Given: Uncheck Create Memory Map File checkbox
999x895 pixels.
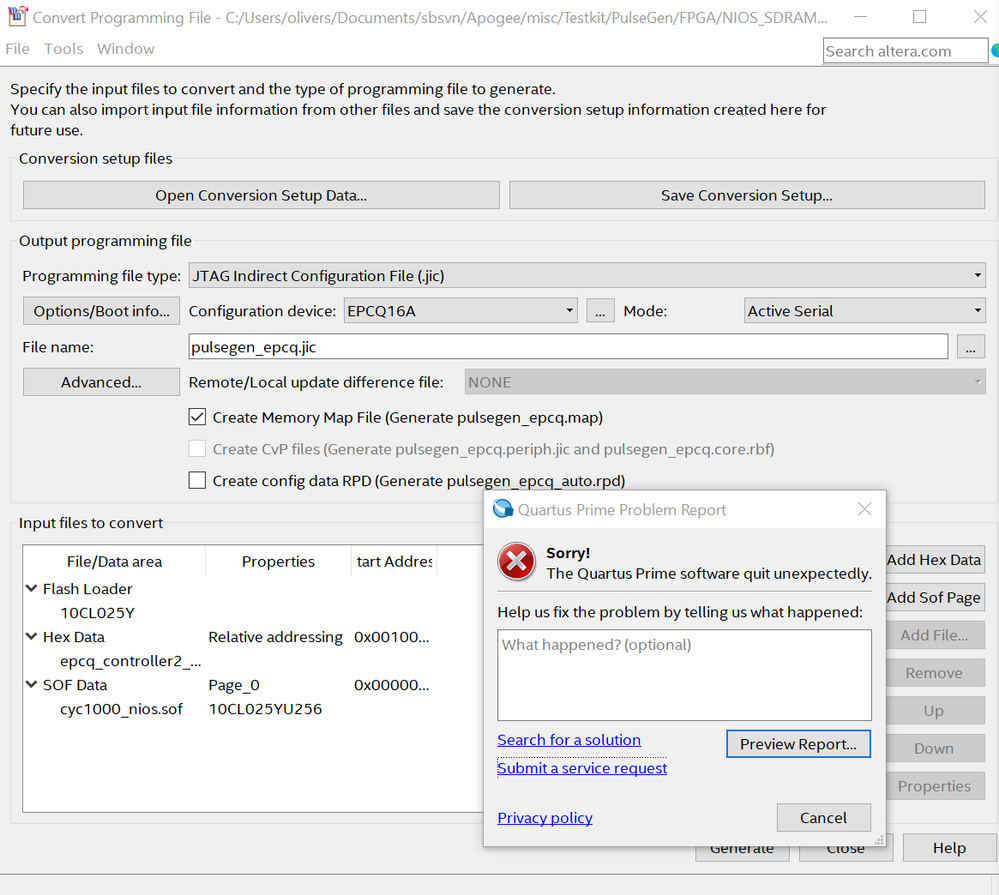Looking at the screenshot, I should 198,417.
